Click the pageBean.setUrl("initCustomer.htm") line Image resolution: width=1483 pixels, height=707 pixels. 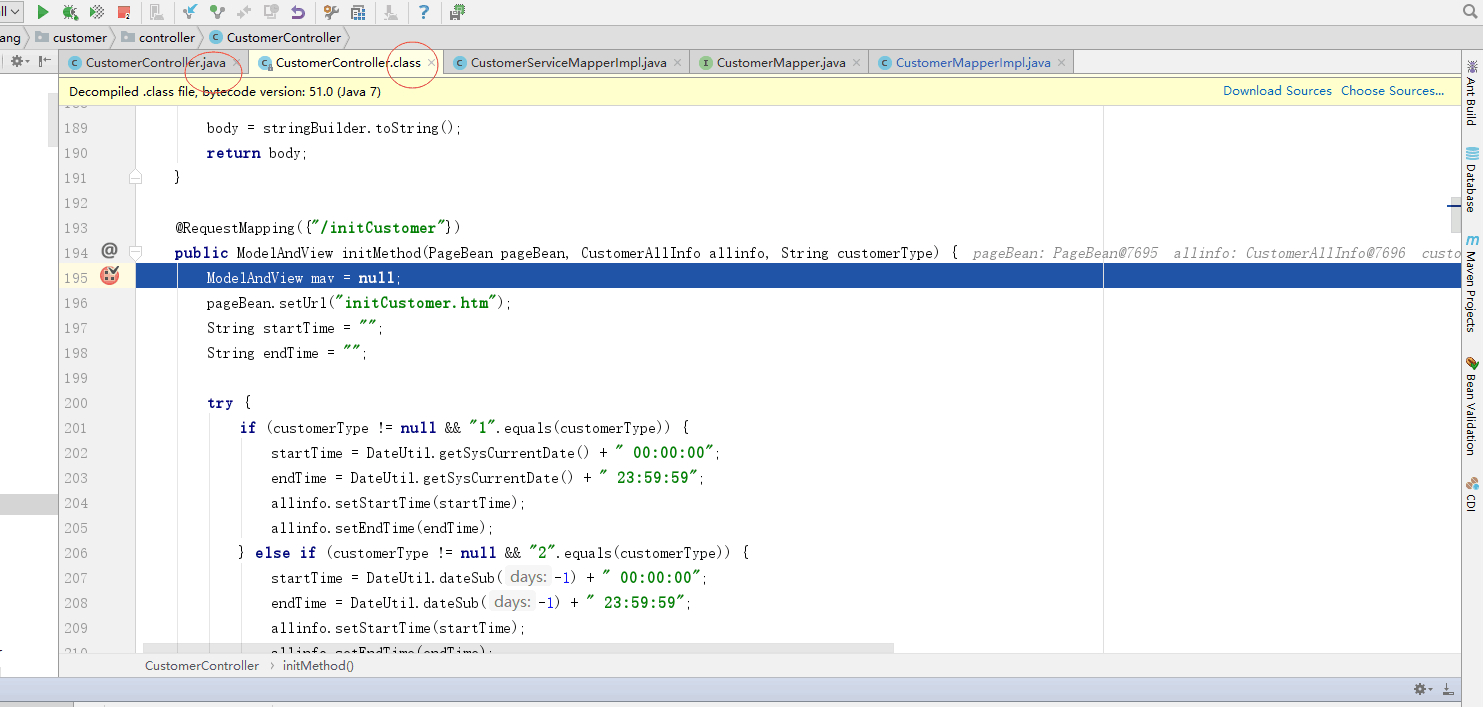pyautogui.click(x=359, y=303)
